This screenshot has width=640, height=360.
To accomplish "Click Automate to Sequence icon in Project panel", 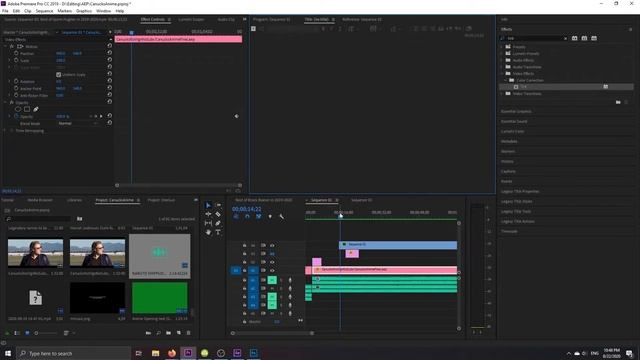I will point(148,333).
